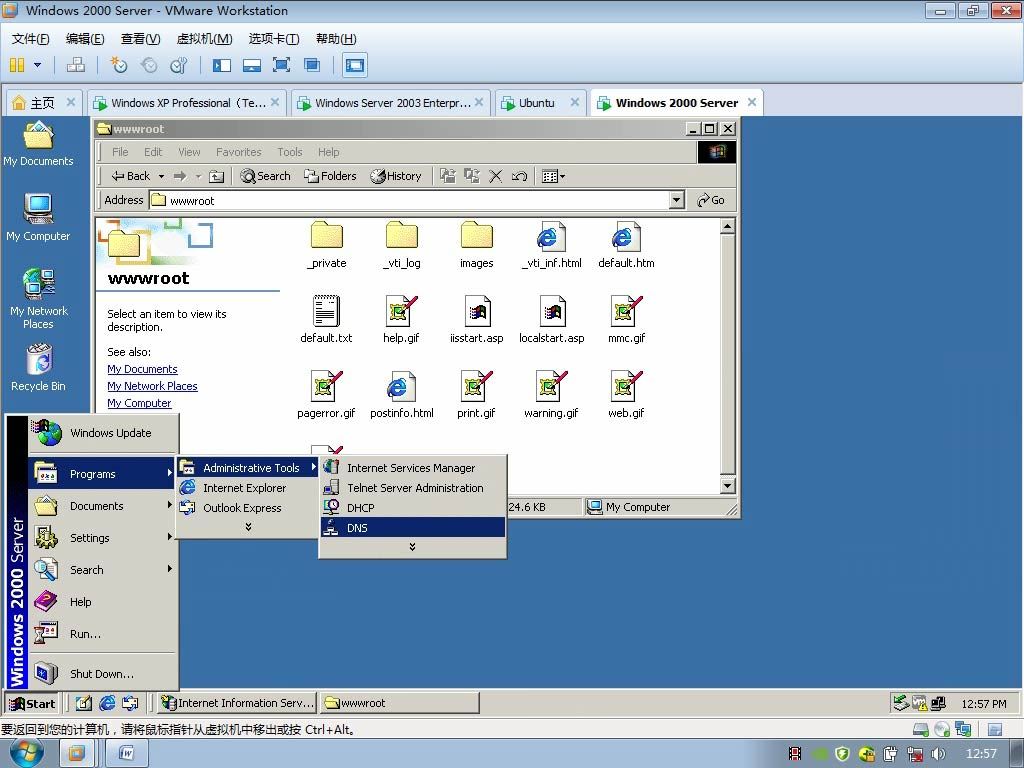Screen dimensions: 1024x768
Task: Expand hidden Programs menu items chevron
Action: 248,527
